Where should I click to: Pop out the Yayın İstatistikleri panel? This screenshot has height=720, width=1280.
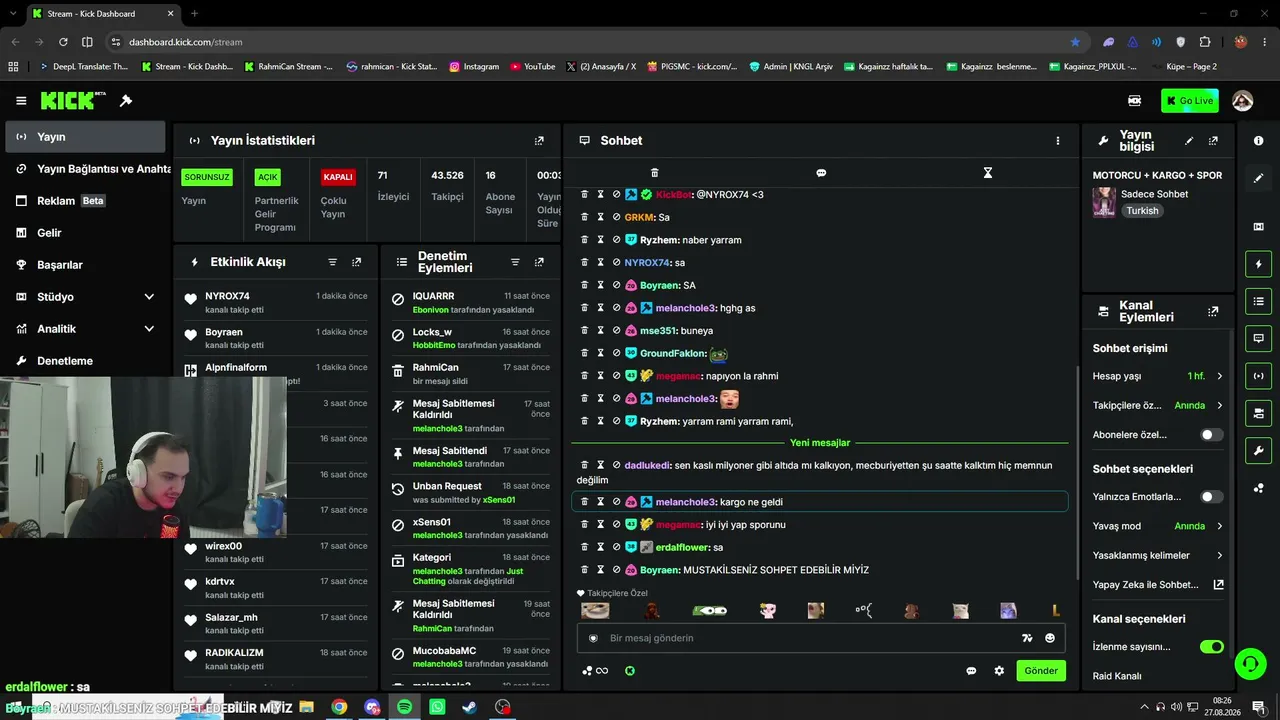point(539,141)
